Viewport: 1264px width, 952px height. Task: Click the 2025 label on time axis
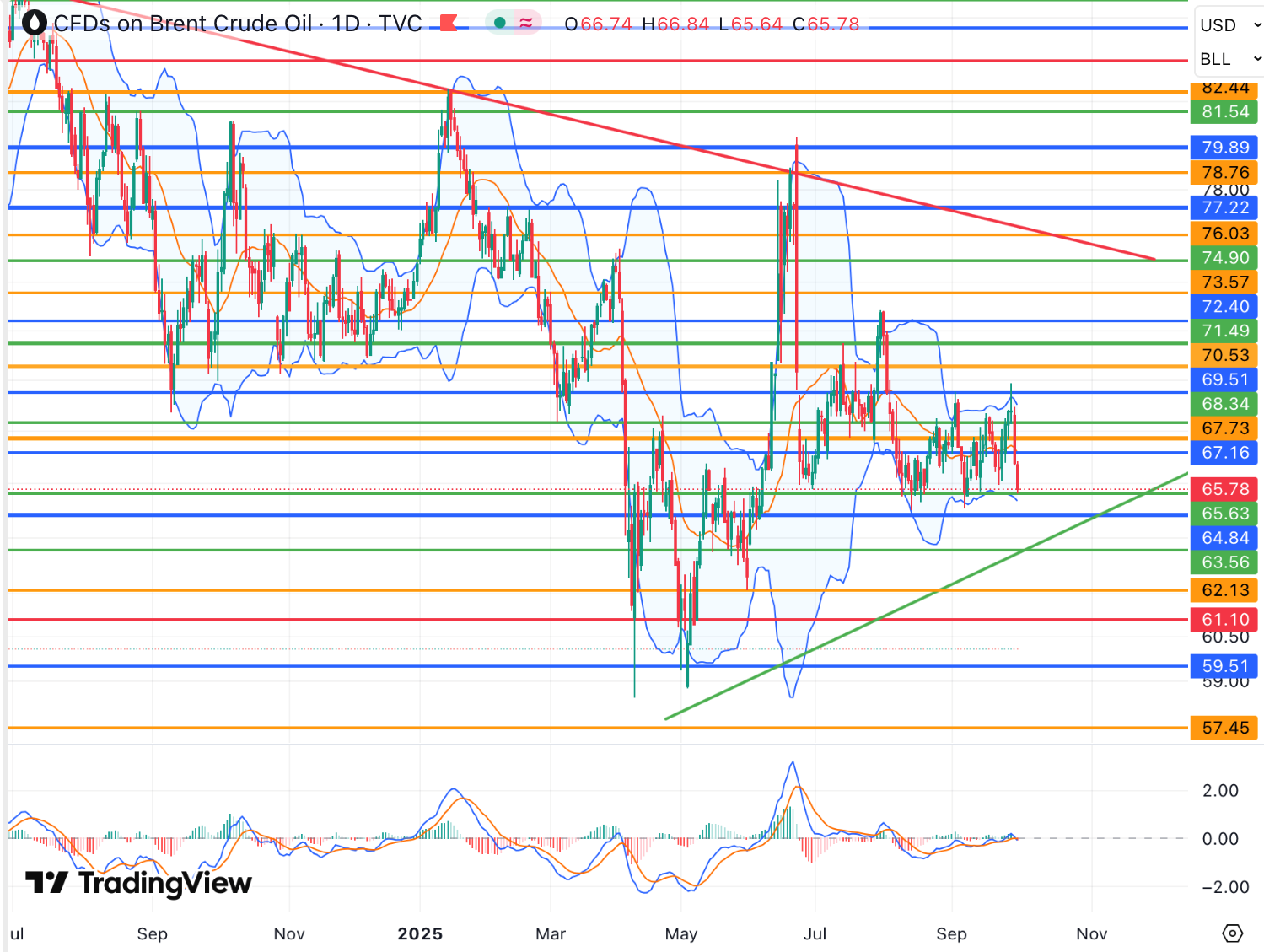(x=420, y=933)
